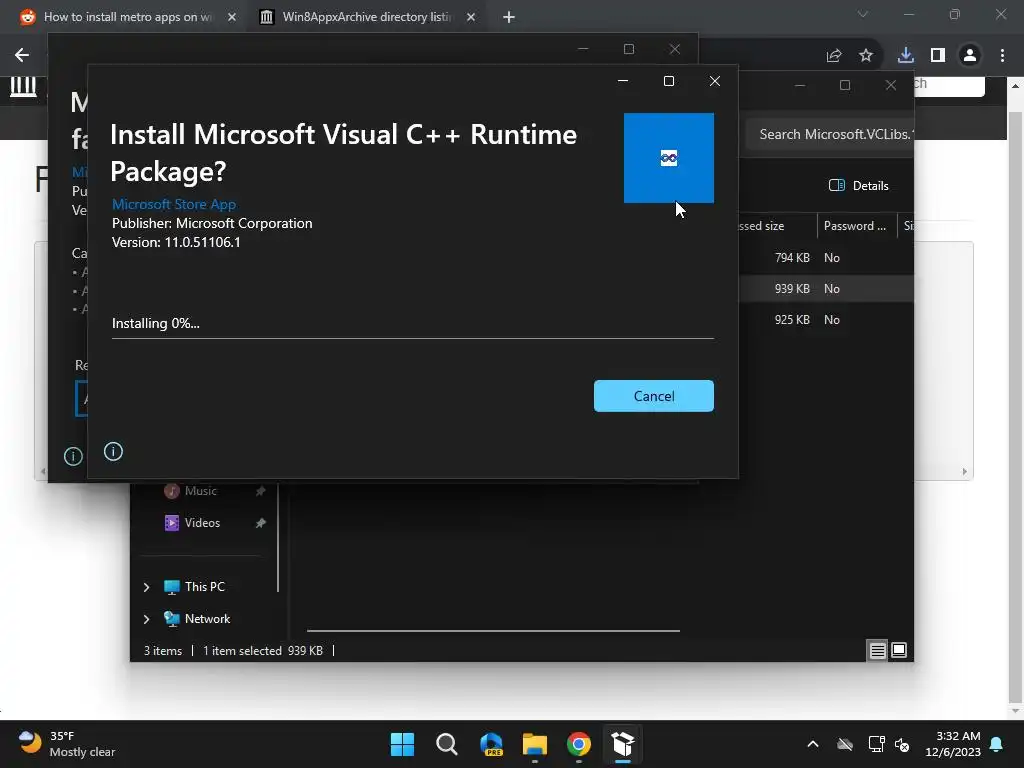Unpin Videos from Quick access

point(261,522)
